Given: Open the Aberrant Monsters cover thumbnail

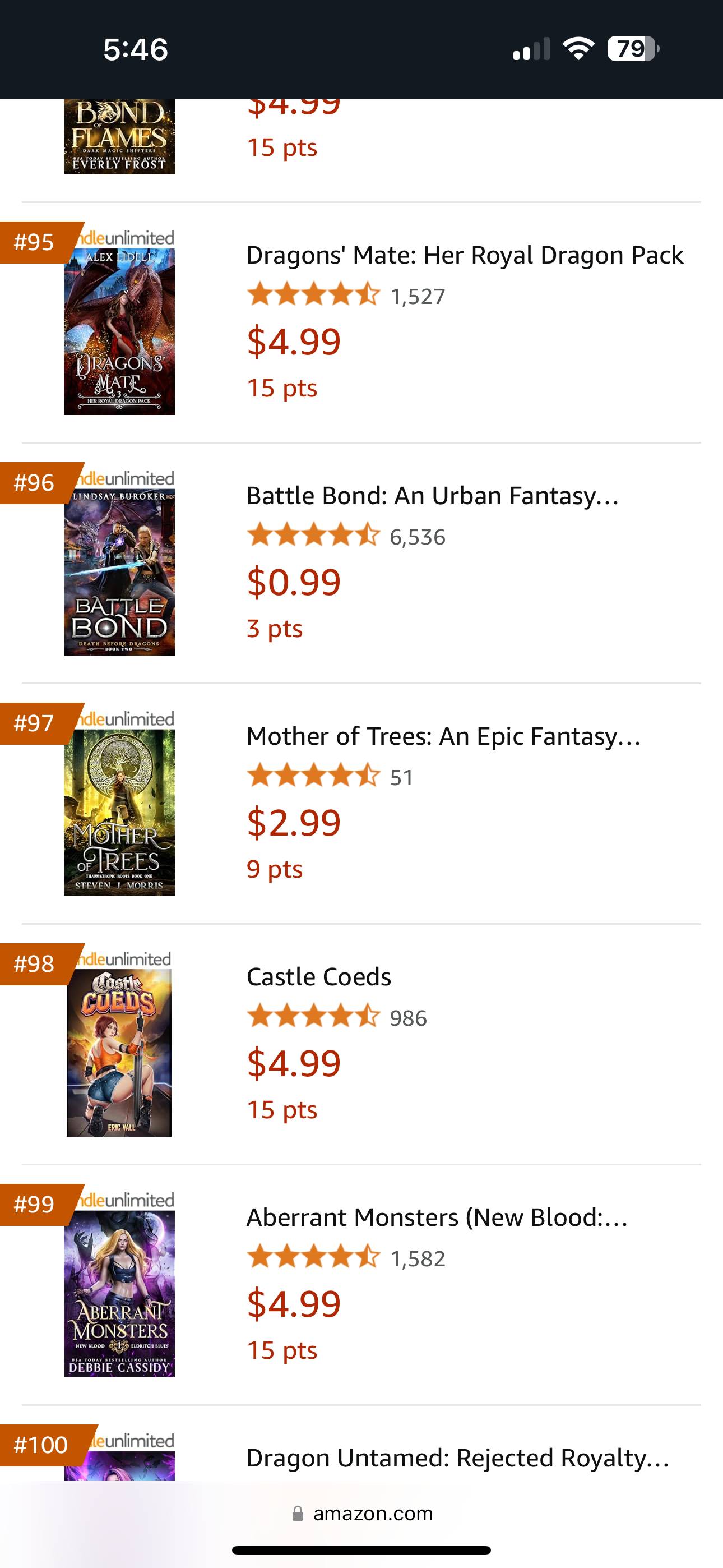Looking at the screenshot, I should 119,1293.
